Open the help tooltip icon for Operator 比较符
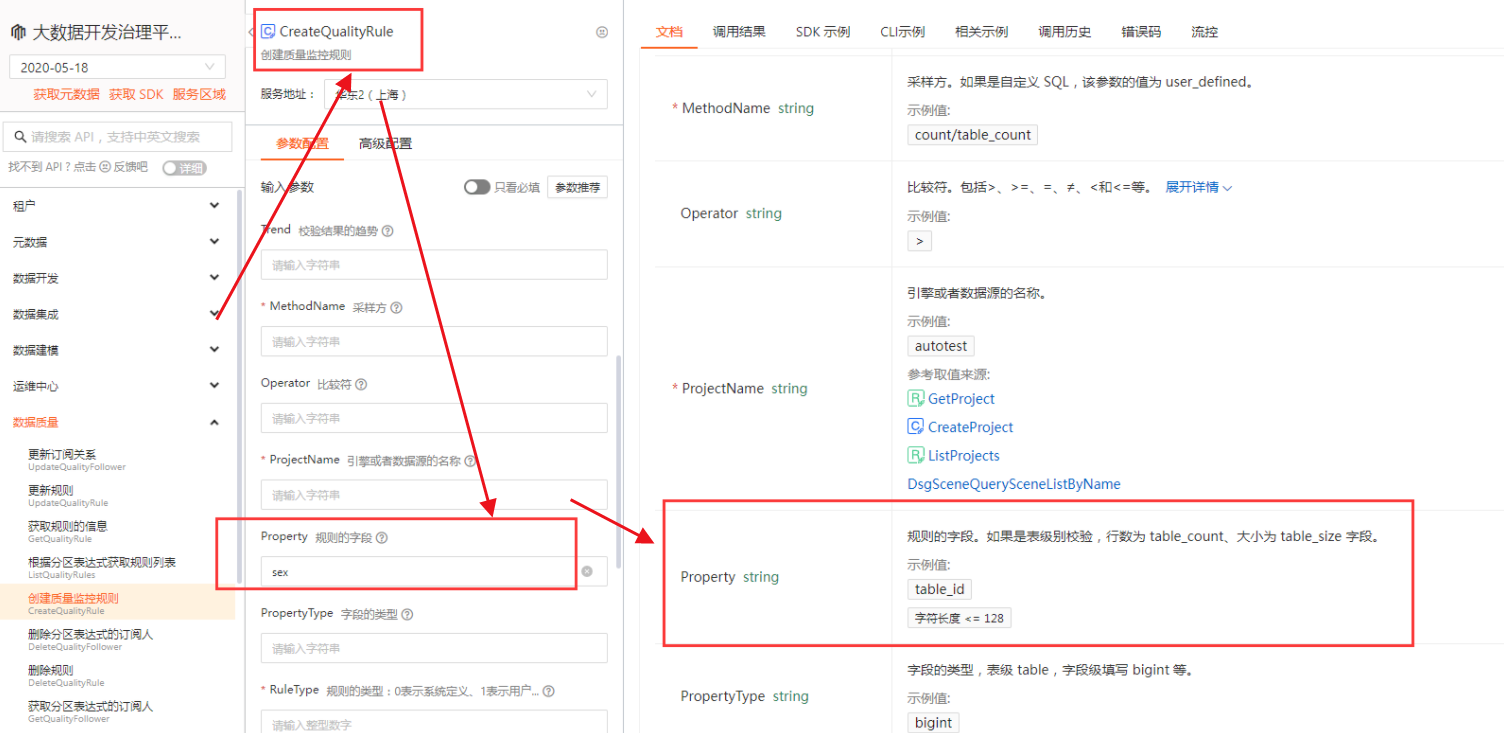This screenshot has height=733, width=1504. [x=361, y=384]
